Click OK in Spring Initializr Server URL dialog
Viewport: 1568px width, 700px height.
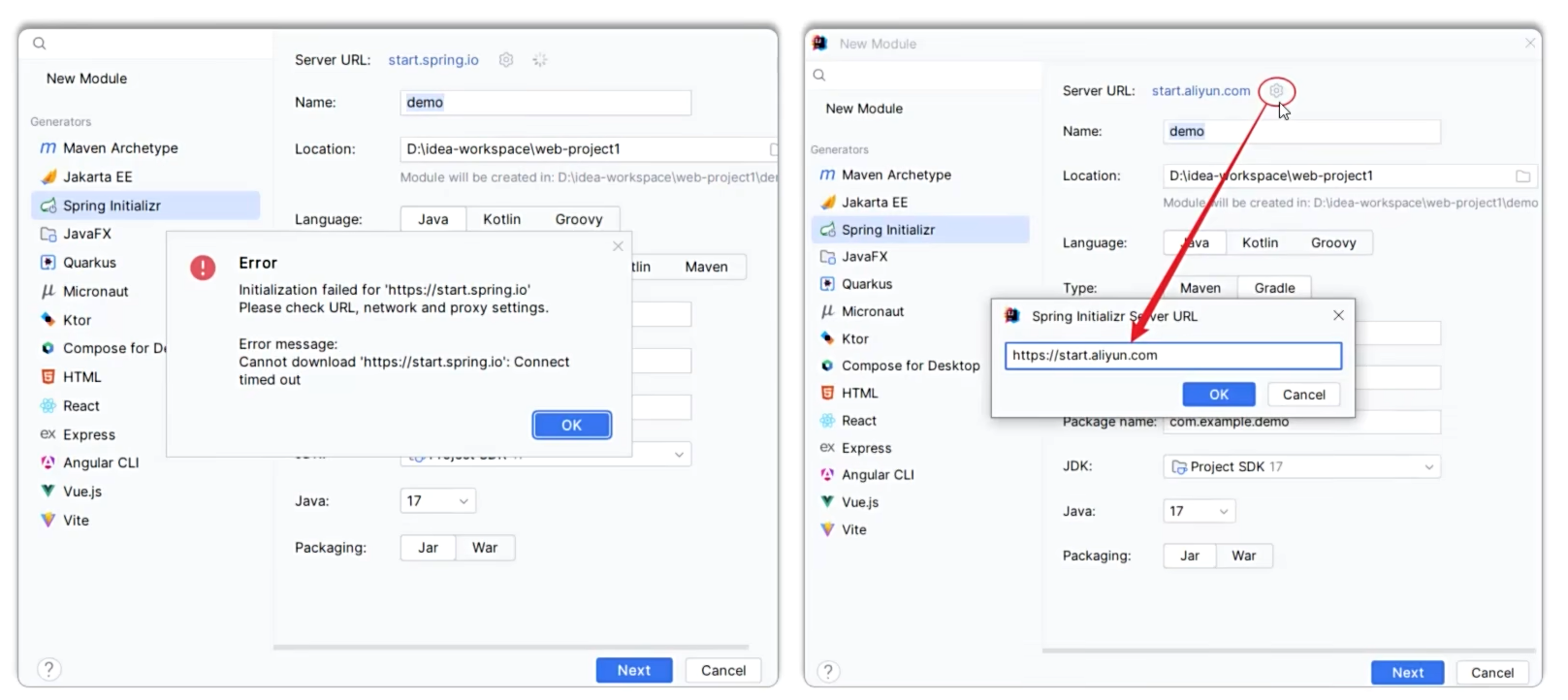1219,395
